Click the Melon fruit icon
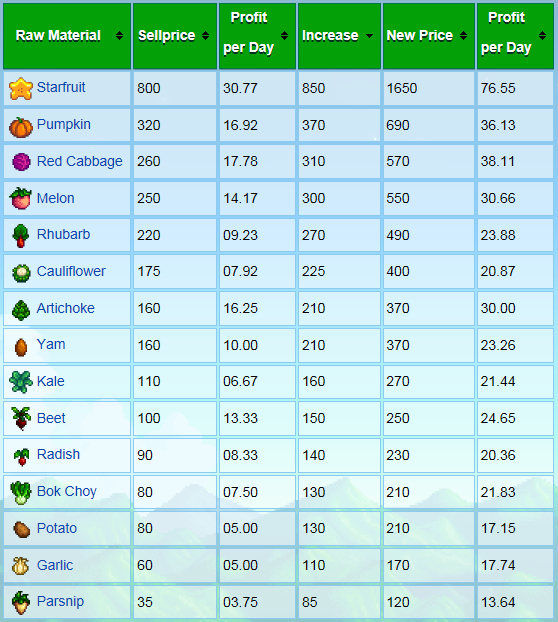The height and width of the screenshot is (622, 558). (x=21, y=198)
